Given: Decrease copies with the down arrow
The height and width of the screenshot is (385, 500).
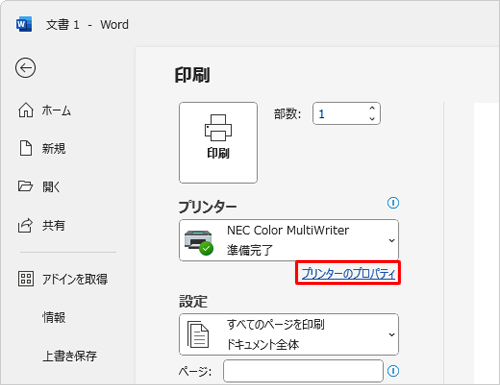Looking at the screenshot, I should click(372, 119).
